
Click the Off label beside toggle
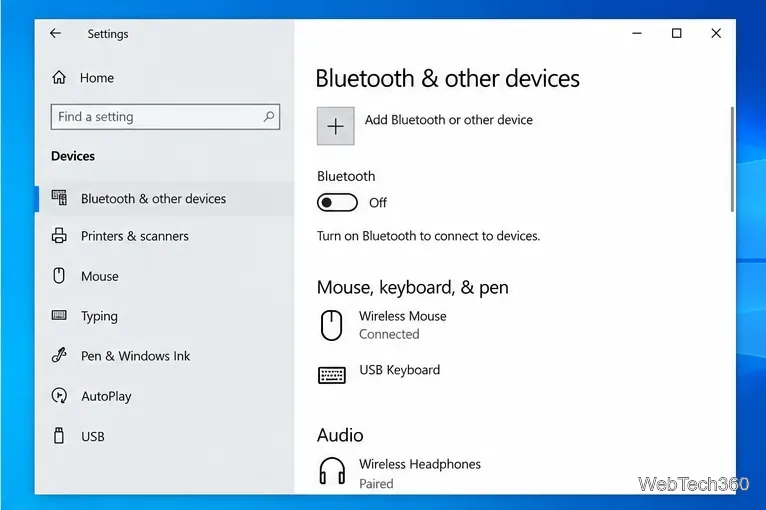pos(378,203)
